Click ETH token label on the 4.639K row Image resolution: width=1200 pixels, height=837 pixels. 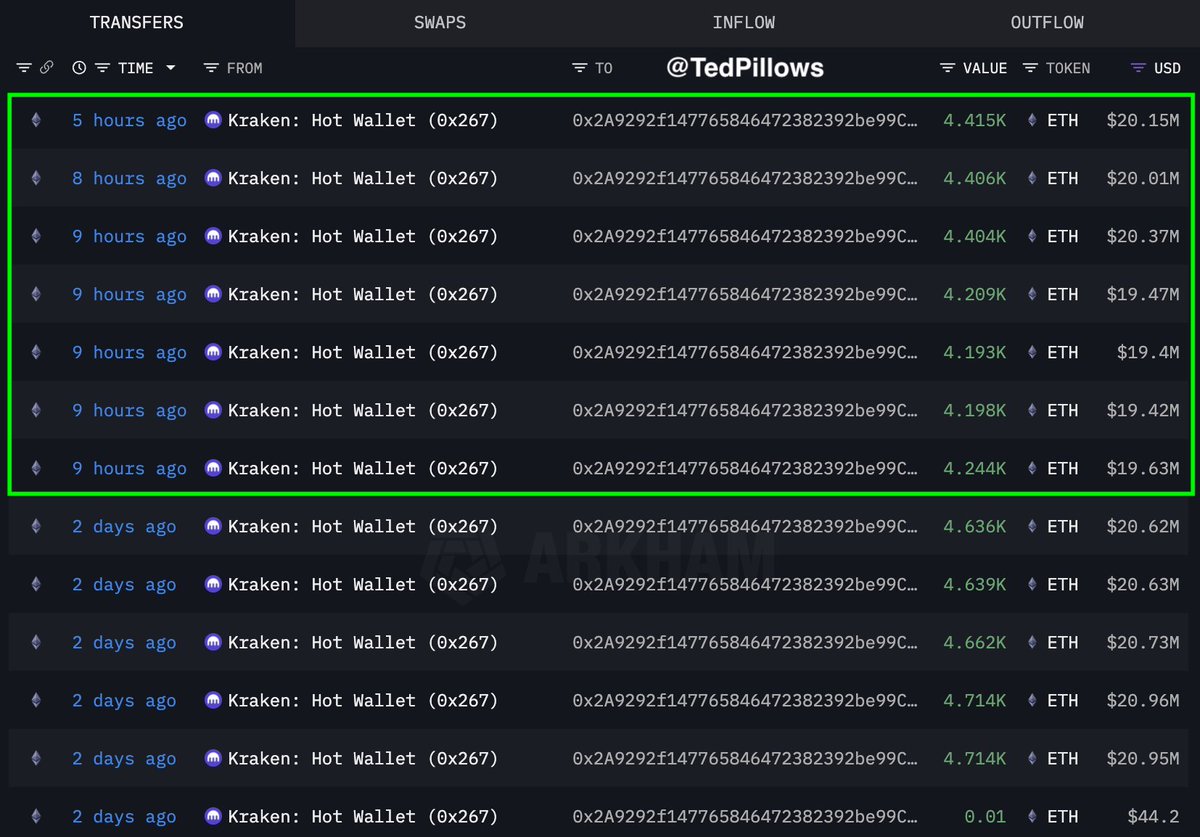point(1063,584)
